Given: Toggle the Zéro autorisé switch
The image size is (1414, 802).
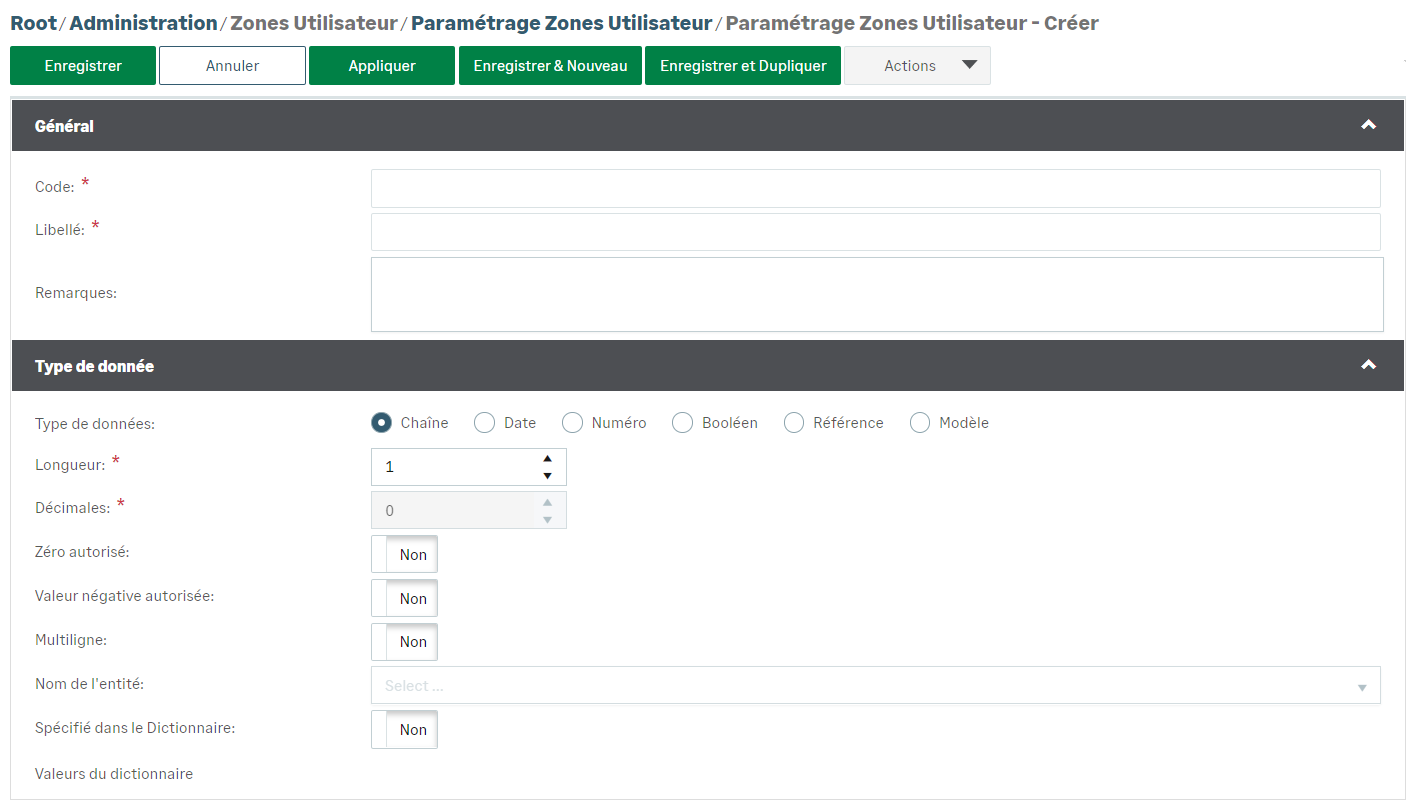Looking at the screenshot, I should click(404, 554).
